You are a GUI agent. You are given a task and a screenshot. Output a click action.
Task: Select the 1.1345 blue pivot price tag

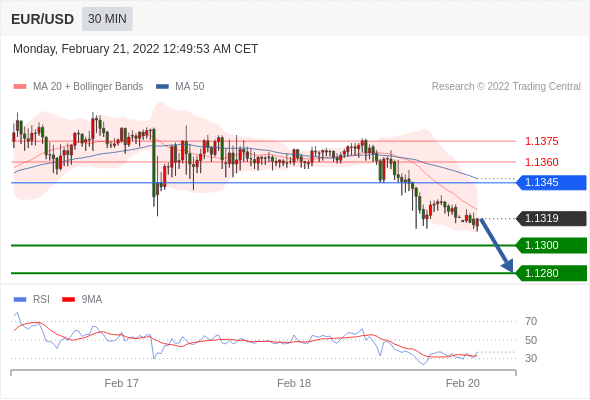coord(552,183)
